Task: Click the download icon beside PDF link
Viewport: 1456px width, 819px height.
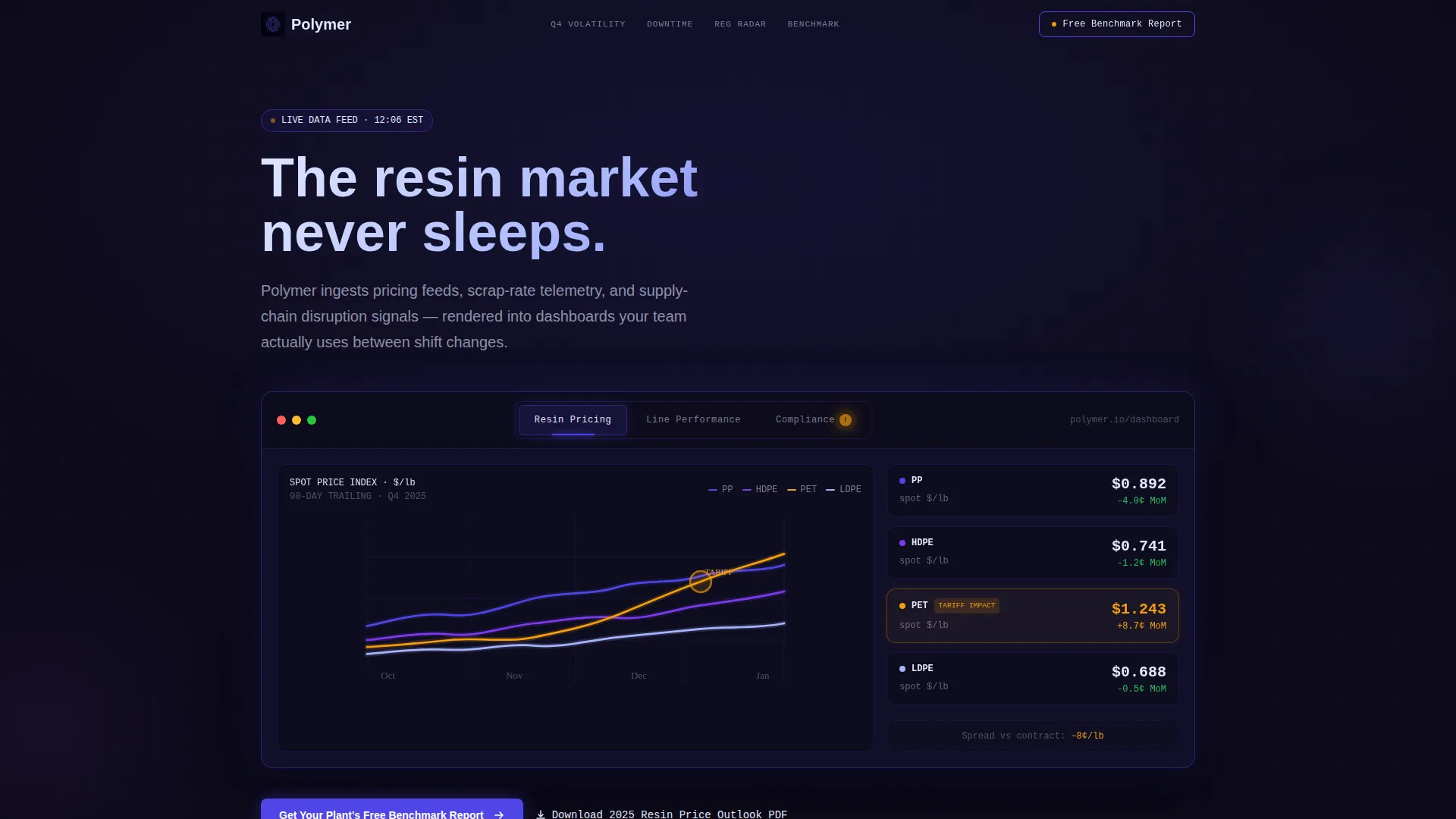Action: click(x=541, y=814)
